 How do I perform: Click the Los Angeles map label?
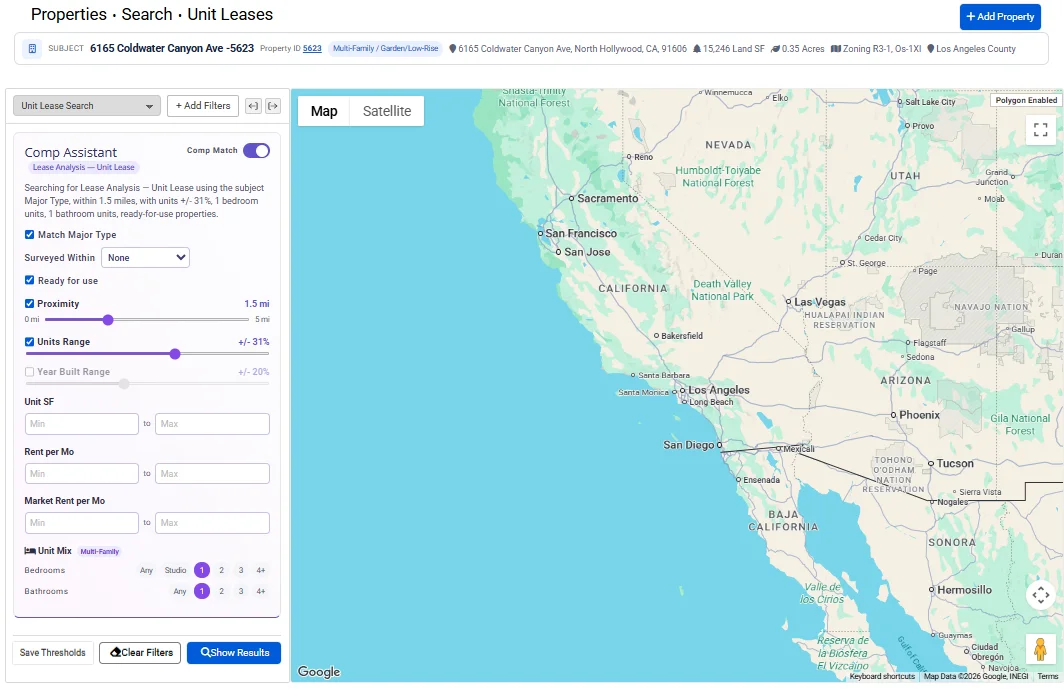719,390
